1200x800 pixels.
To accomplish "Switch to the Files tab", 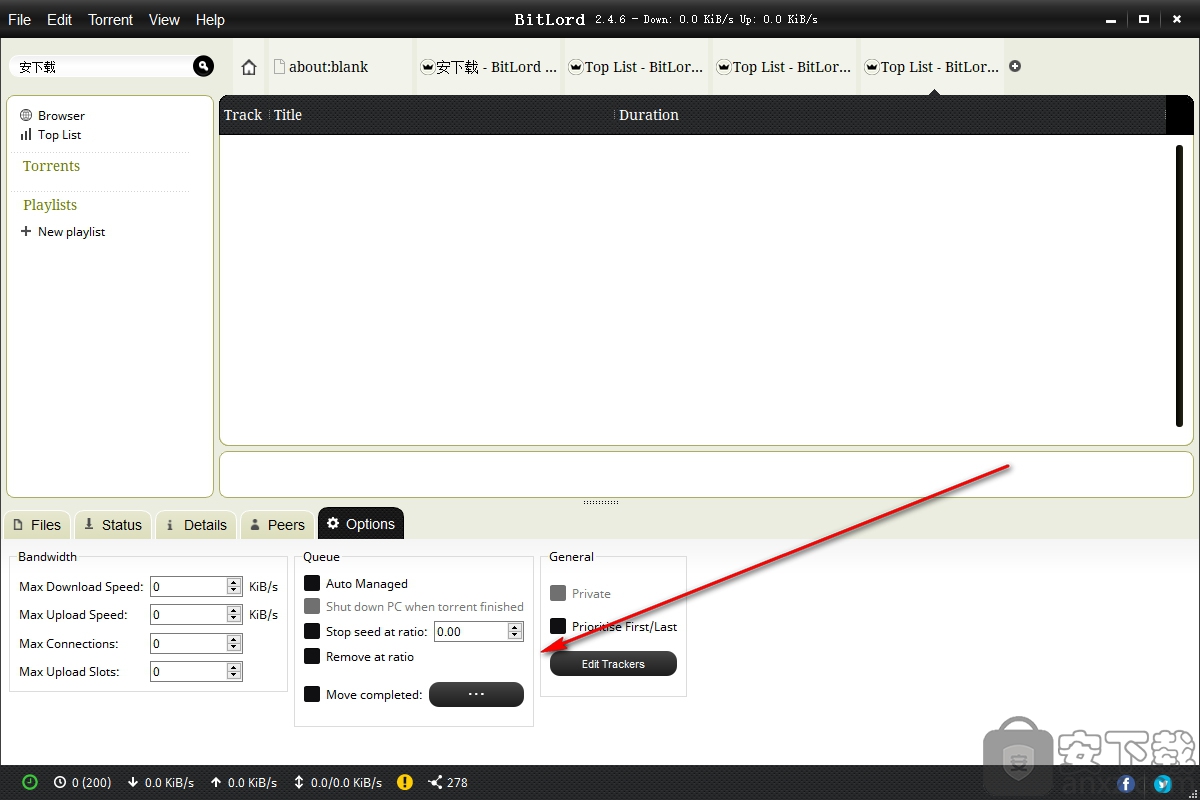I will click(37, 525).
